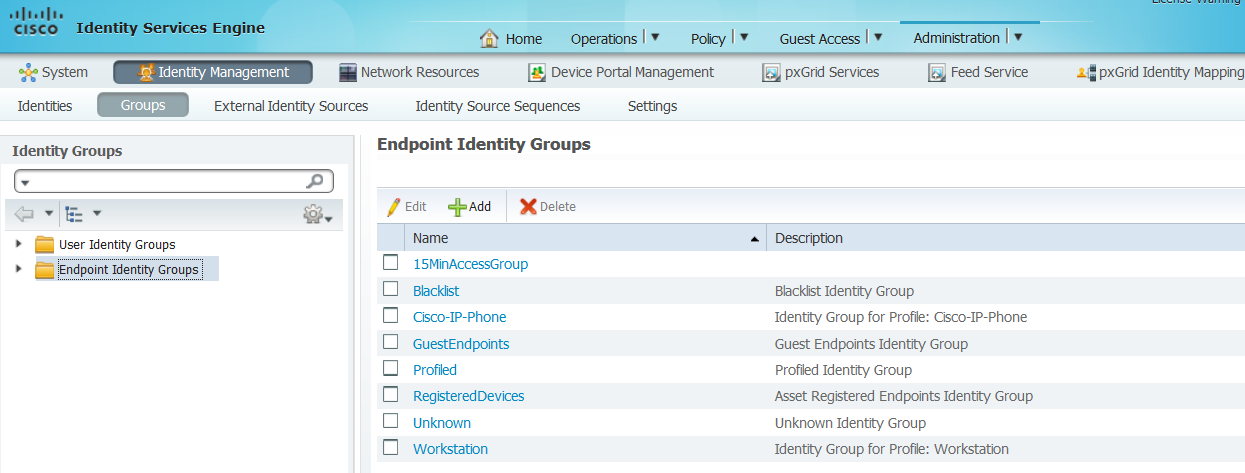Tick the Blacklist checkbox
This screenshot has height=473, width=1245.
pos(391,289)
